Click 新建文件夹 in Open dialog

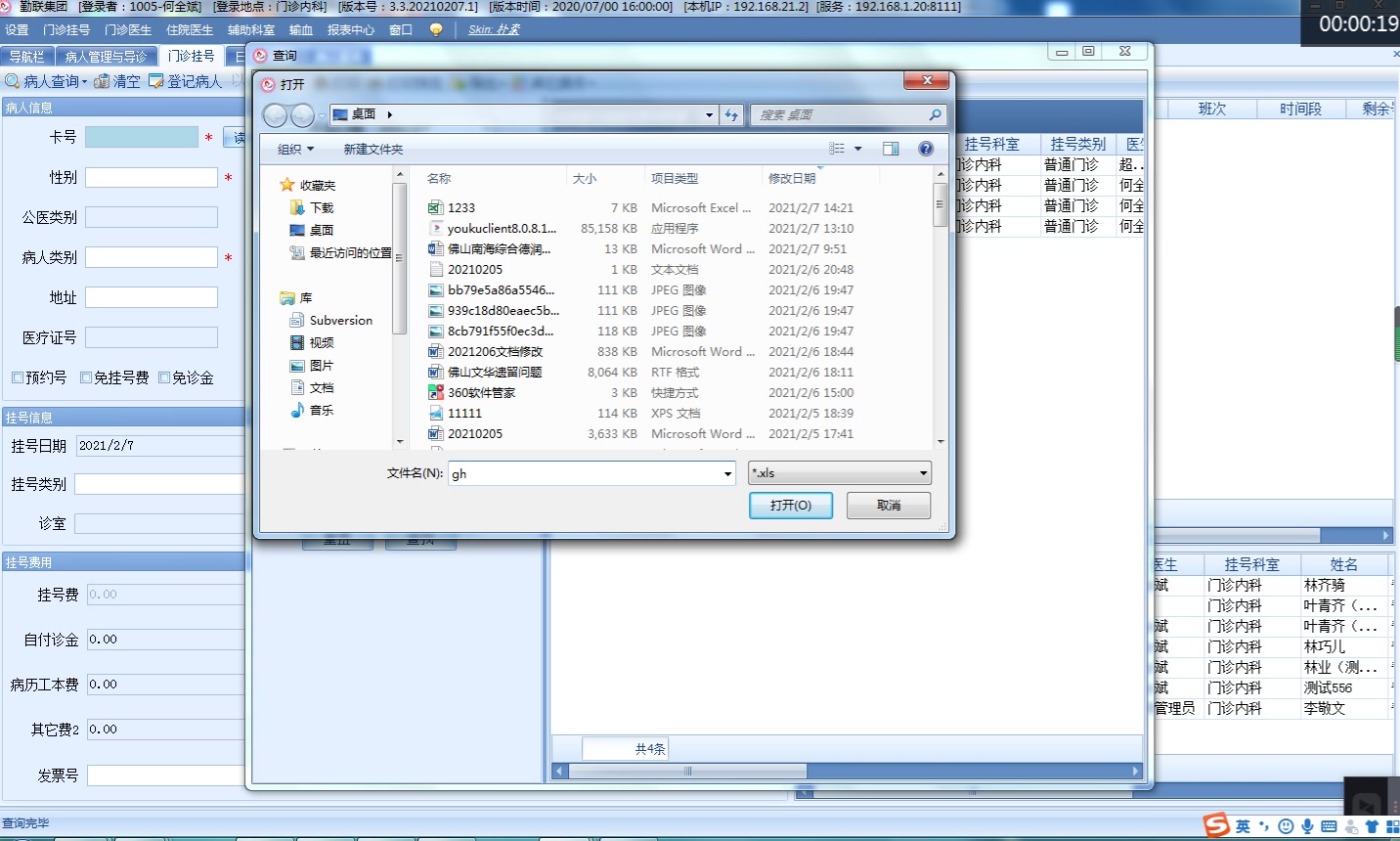373,149
